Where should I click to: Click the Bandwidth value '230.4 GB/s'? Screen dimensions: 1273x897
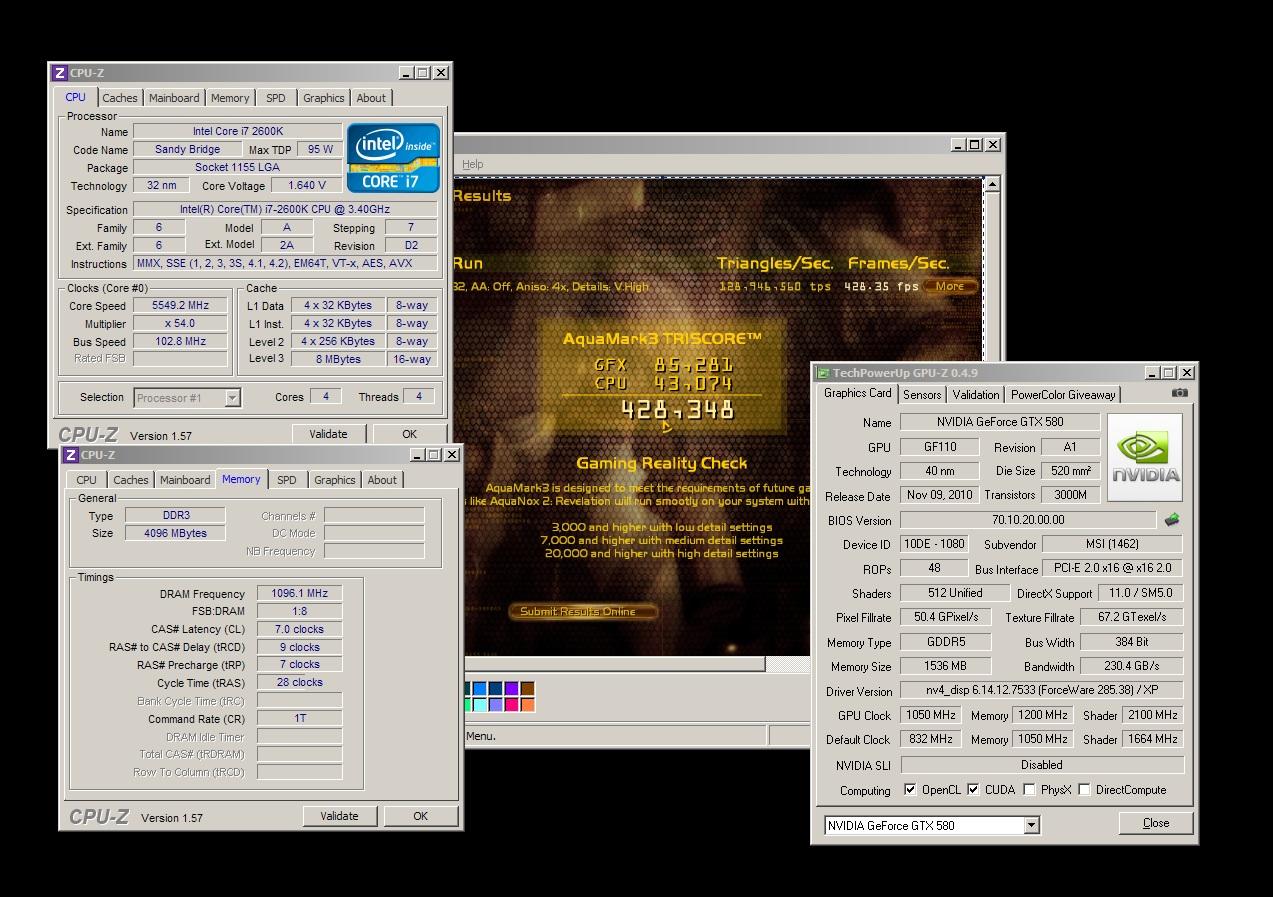click(x=1132, y=666)
